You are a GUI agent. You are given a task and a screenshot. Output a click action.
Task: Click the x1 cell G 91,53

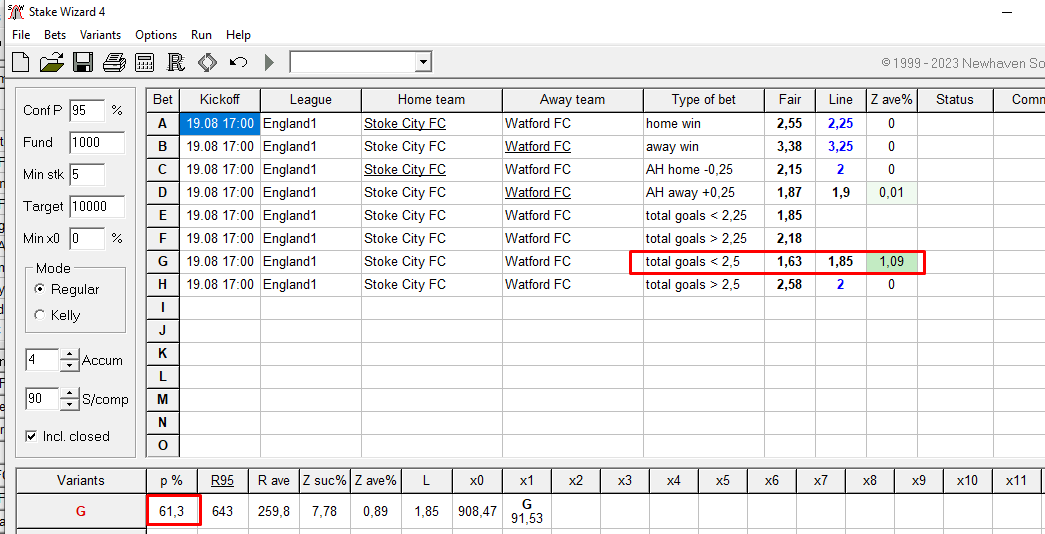[x=526, y=511]
